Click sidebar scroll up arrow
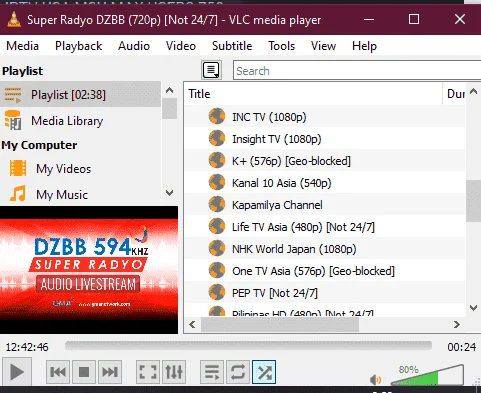 pos(169,90)
